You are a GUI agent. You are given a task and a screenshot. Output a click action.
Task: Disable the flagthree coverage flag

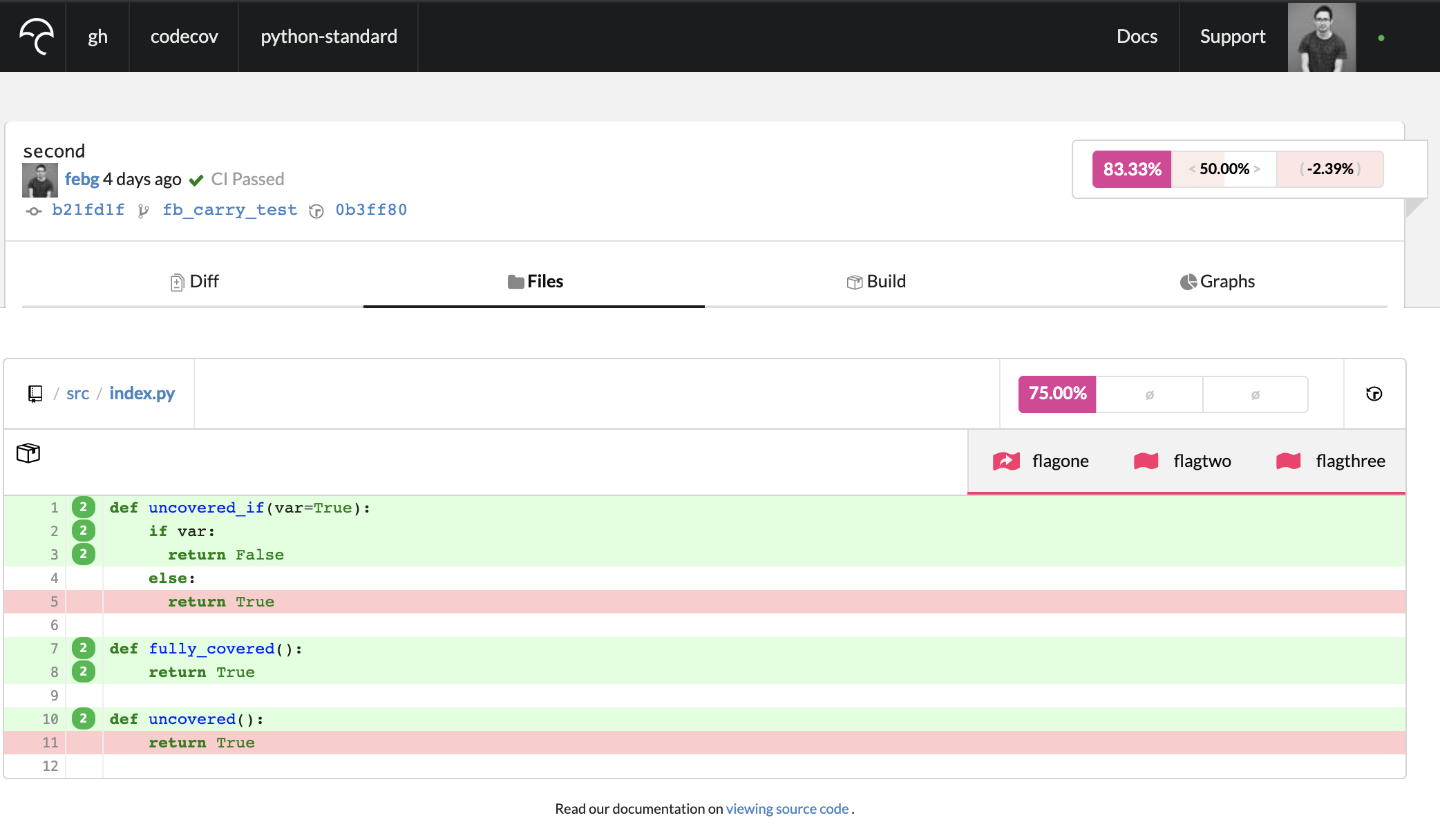pyautogui.click(x=1329, y=461)
